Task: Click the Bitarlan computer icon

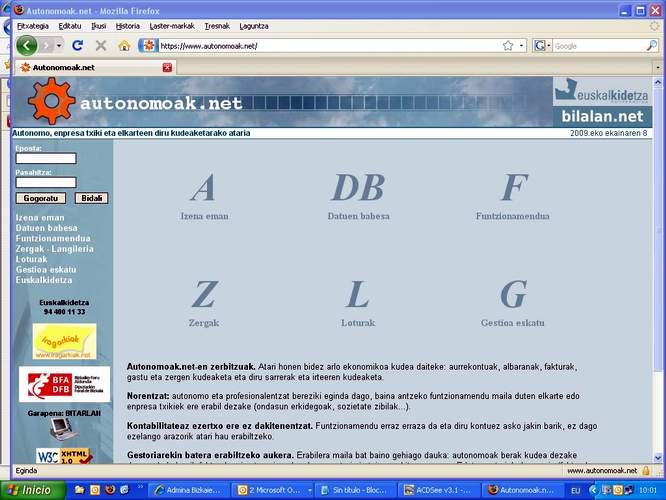Action: pyautogui.click(x=63, y=429)
